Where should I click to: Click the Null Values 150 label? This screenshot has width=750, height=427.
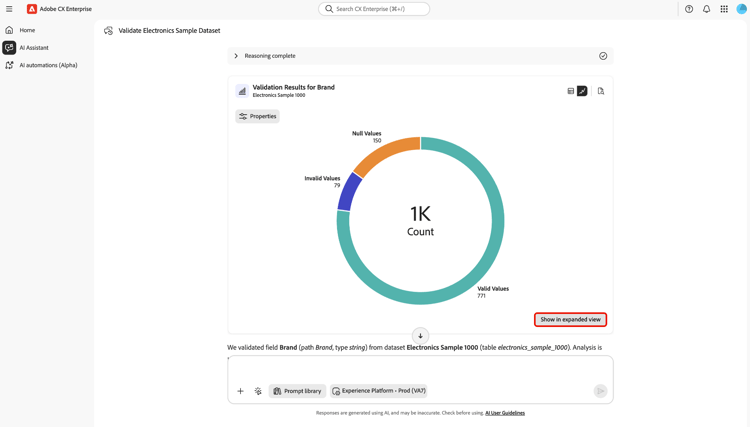367,137
